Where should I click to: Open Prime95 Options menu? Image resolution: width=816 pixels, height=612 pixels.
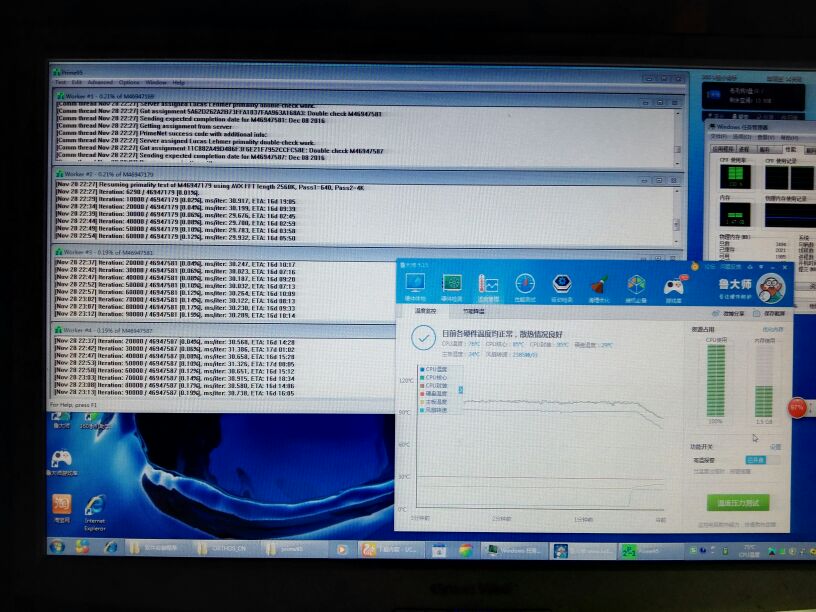coord(129,82)
